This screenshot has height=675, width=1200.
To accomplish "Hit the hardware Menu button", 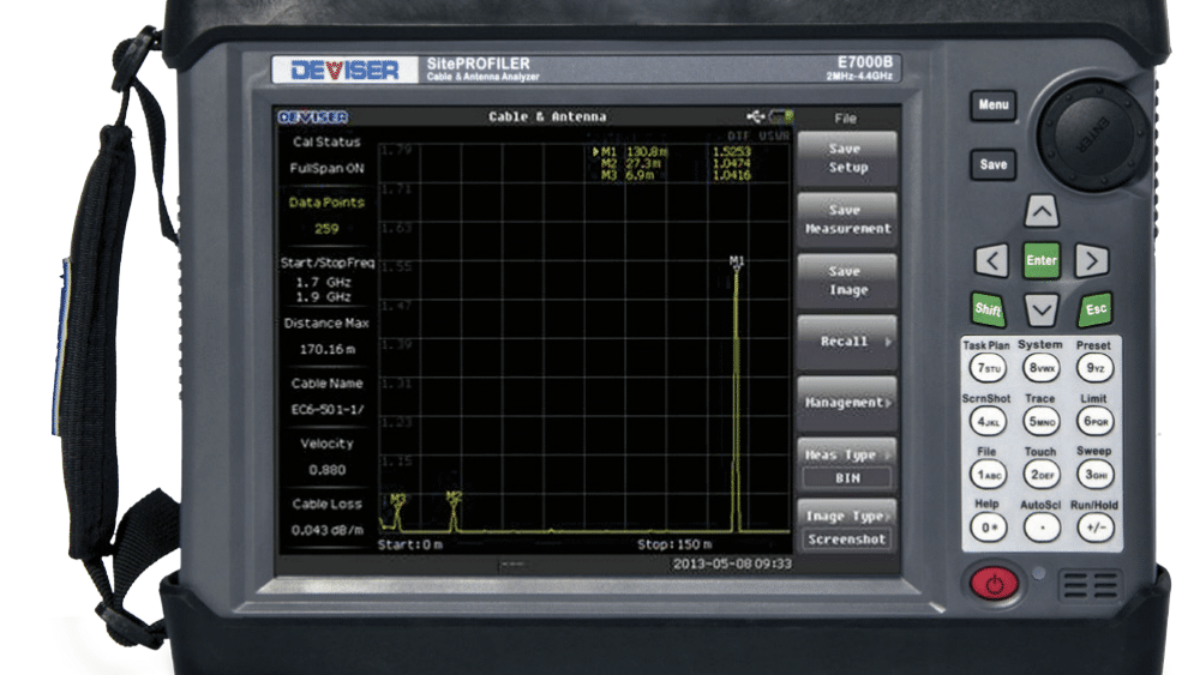I will click(x=993, y=106).
